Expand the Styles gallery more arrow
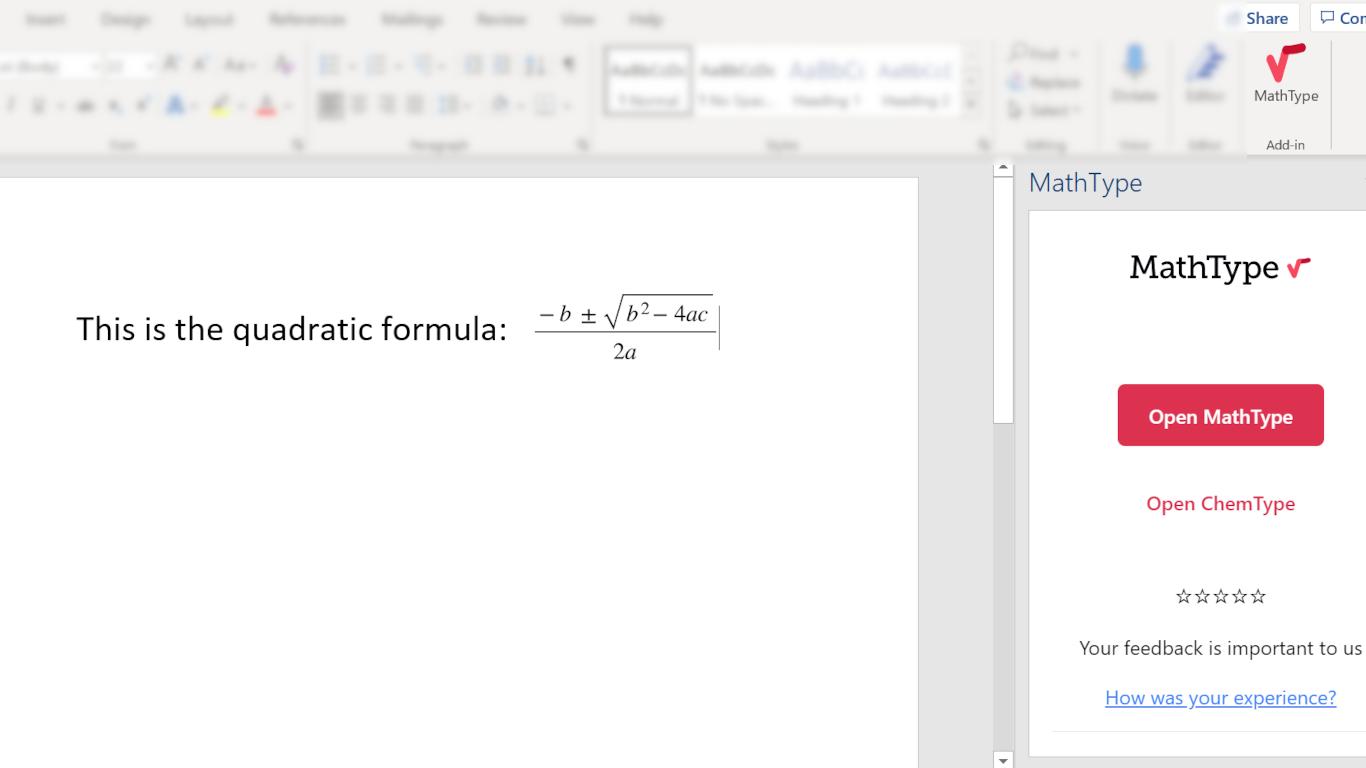Screen dimensions: 1366x768 [971, 104]
